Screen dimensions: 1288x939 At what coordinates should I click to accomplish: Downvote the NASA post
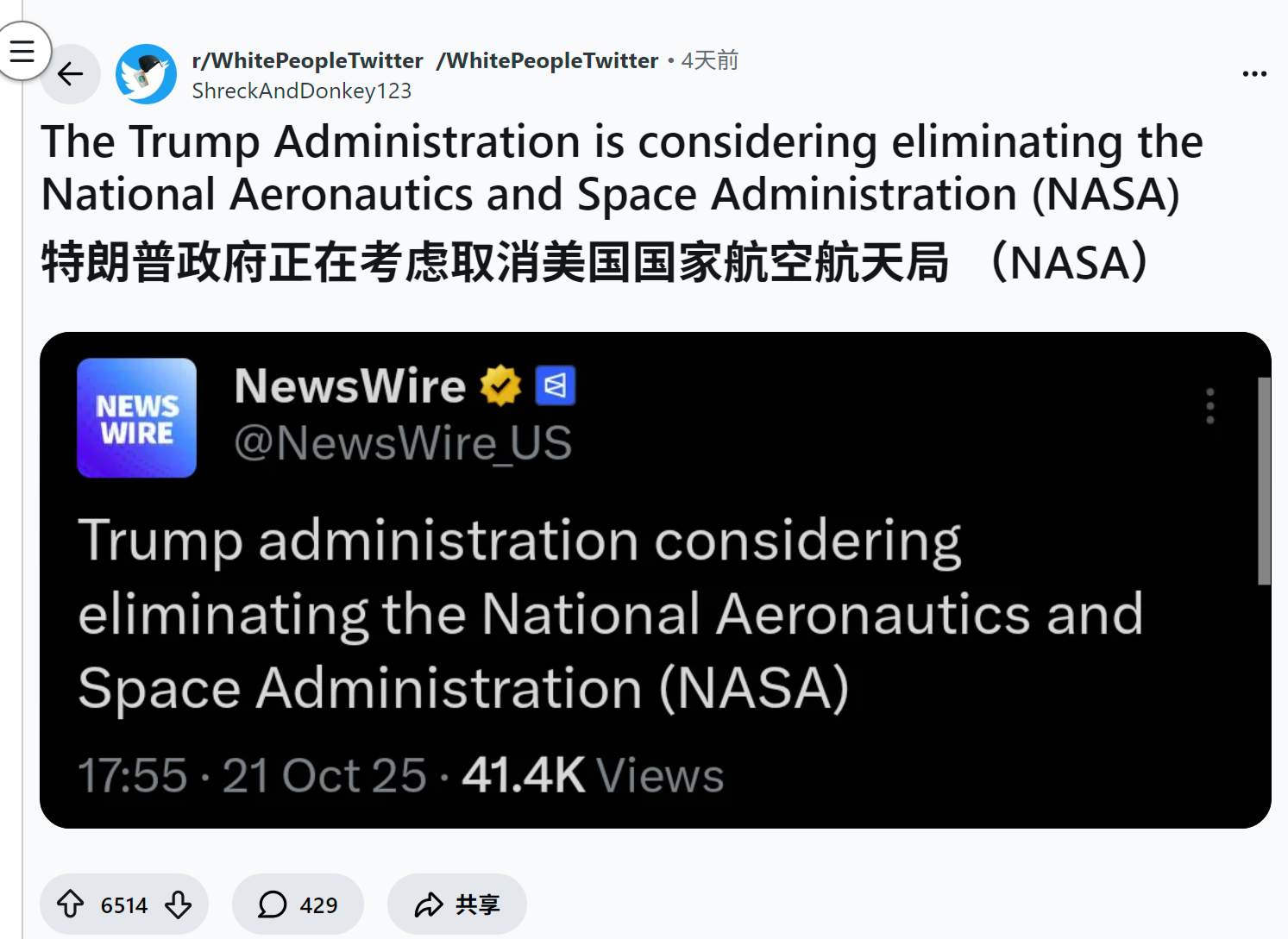[x=179, y=905]
